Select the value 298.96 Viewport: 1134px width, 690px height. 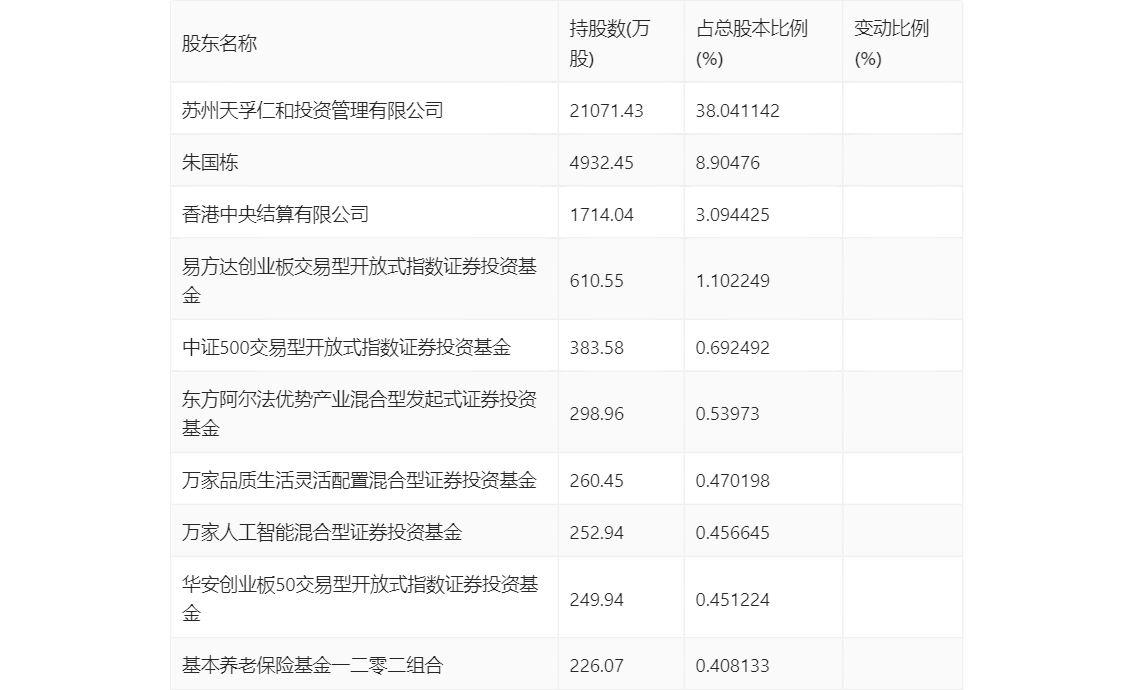596,414
